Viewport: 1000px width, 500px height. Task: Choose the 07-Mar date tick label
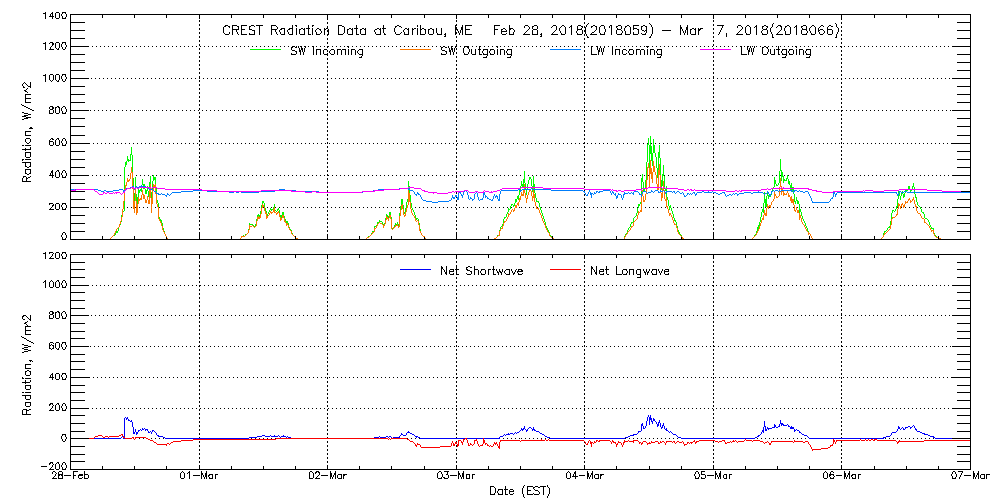[969, 477]
